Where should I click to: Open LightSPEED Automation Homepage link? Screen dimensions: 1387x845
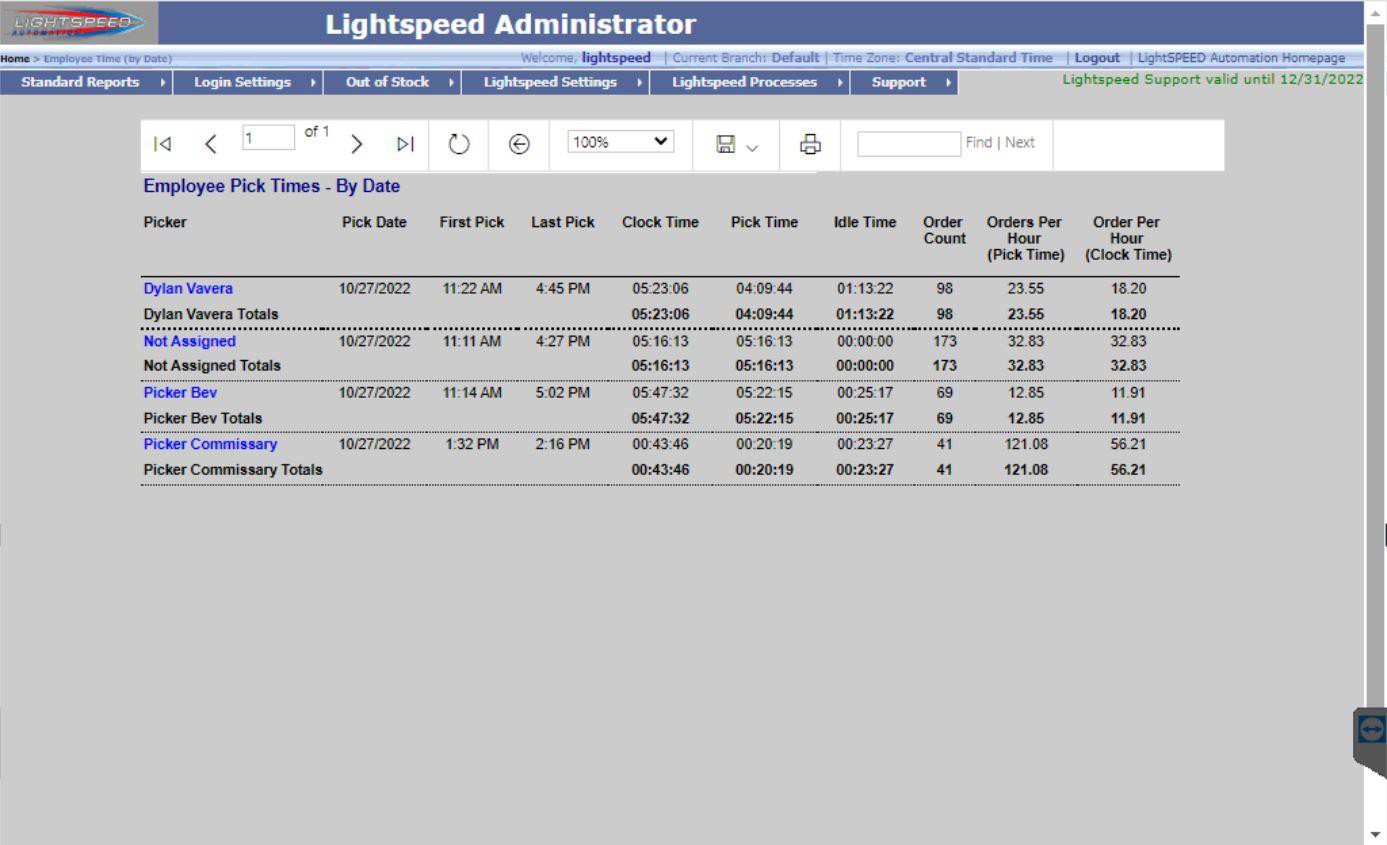click(1241, 58)
